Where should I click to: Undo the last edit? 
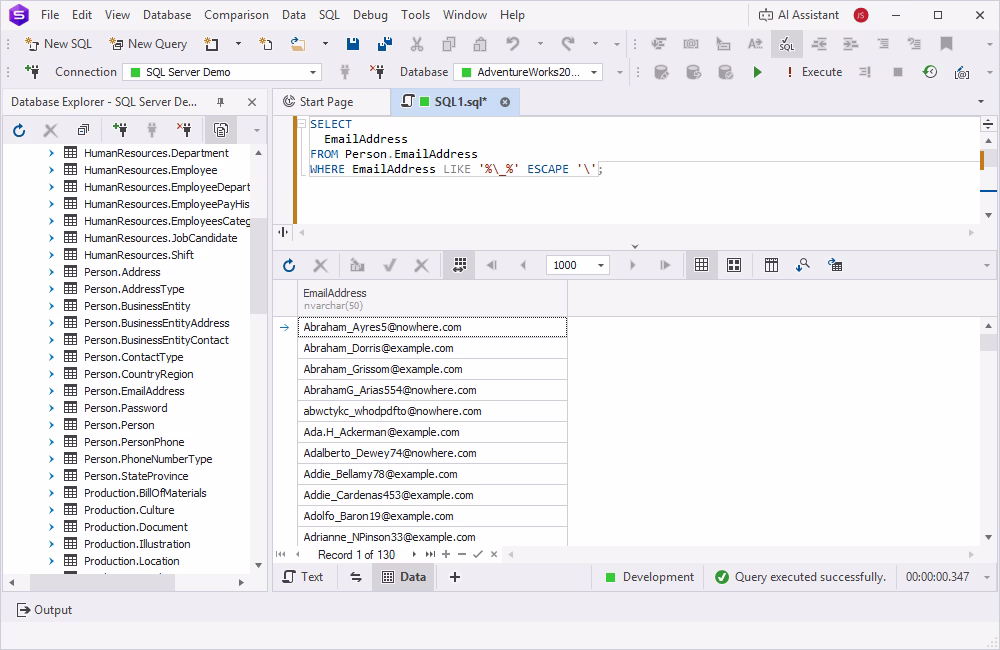pos(513,44)
